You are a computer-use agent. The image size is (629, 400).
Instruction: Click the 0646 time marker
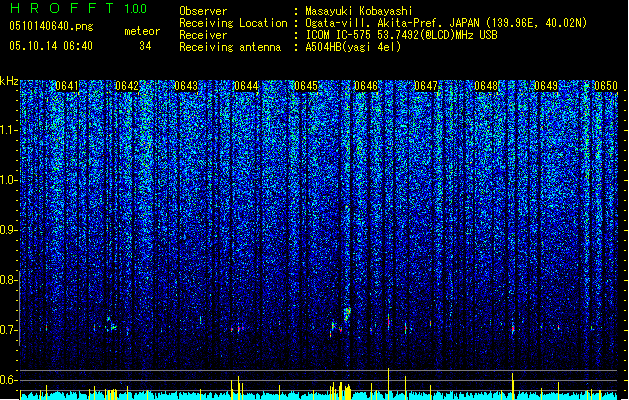pos(366,86)
